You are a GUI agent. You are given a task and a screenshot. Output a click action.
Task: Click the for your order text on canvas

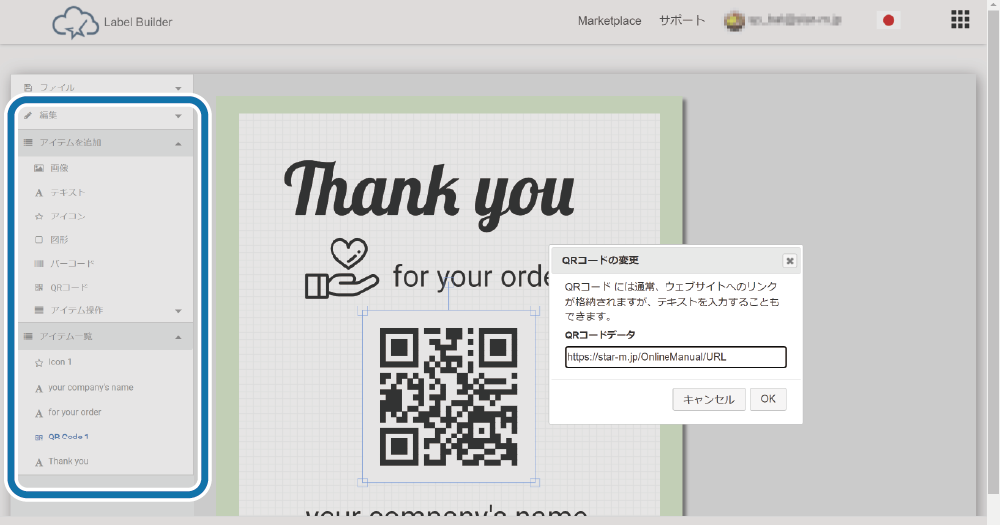[x=471, y=276]
